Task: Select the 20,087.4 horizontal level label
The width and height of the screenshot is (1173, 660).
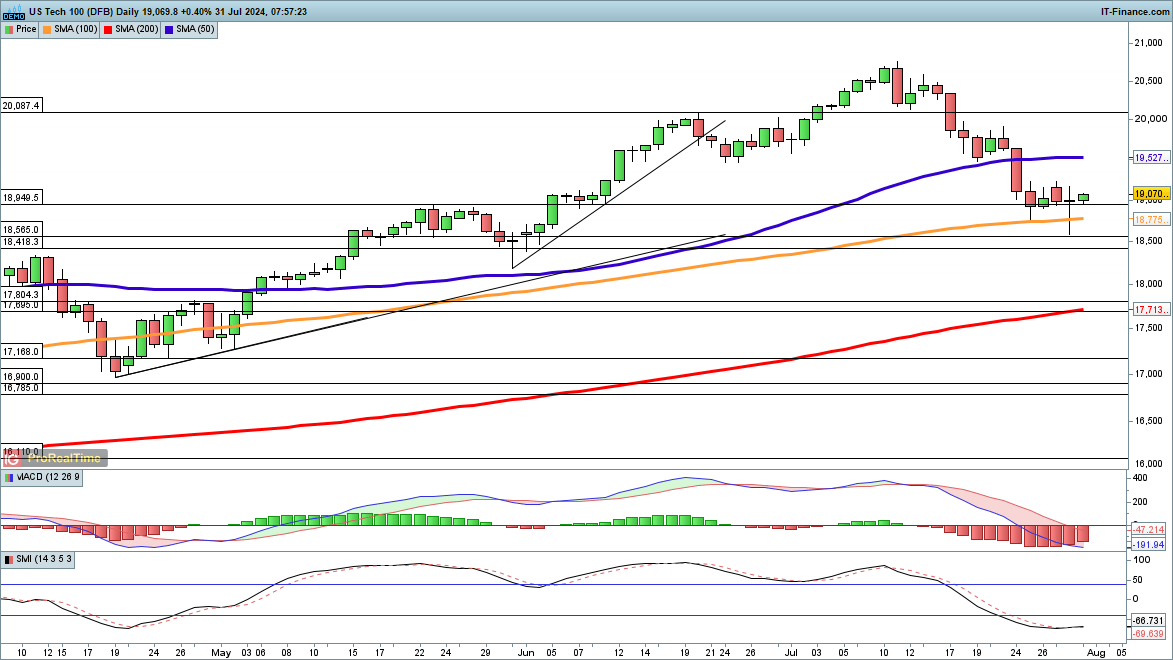Action: [21, 106]
